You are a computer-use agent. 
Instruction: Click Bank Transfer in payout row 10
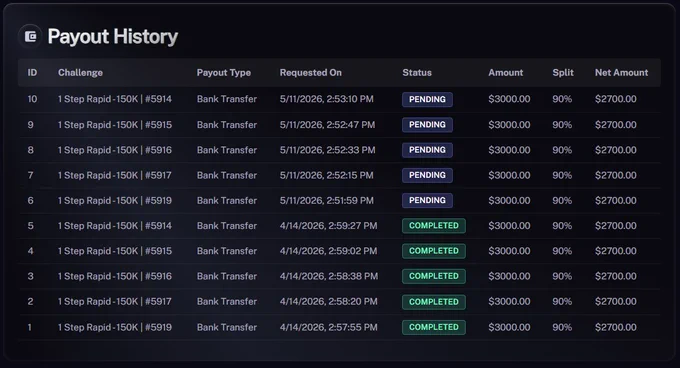227,99
